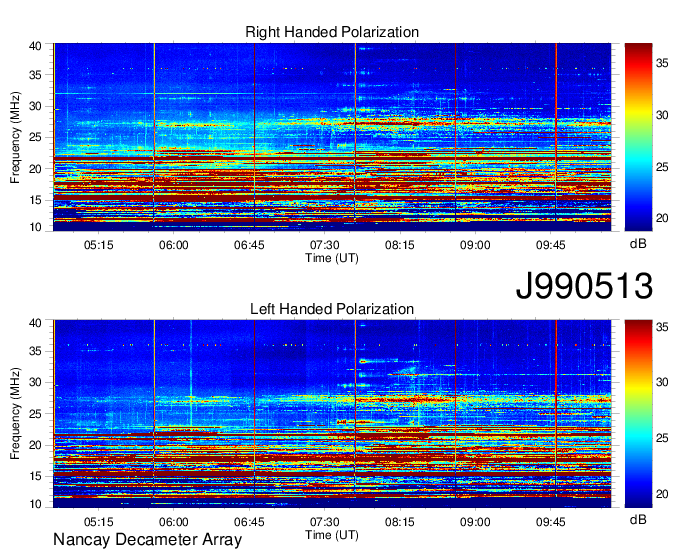
Task: Select the 06:00 time tick on bottom plot
Action: 173,522
